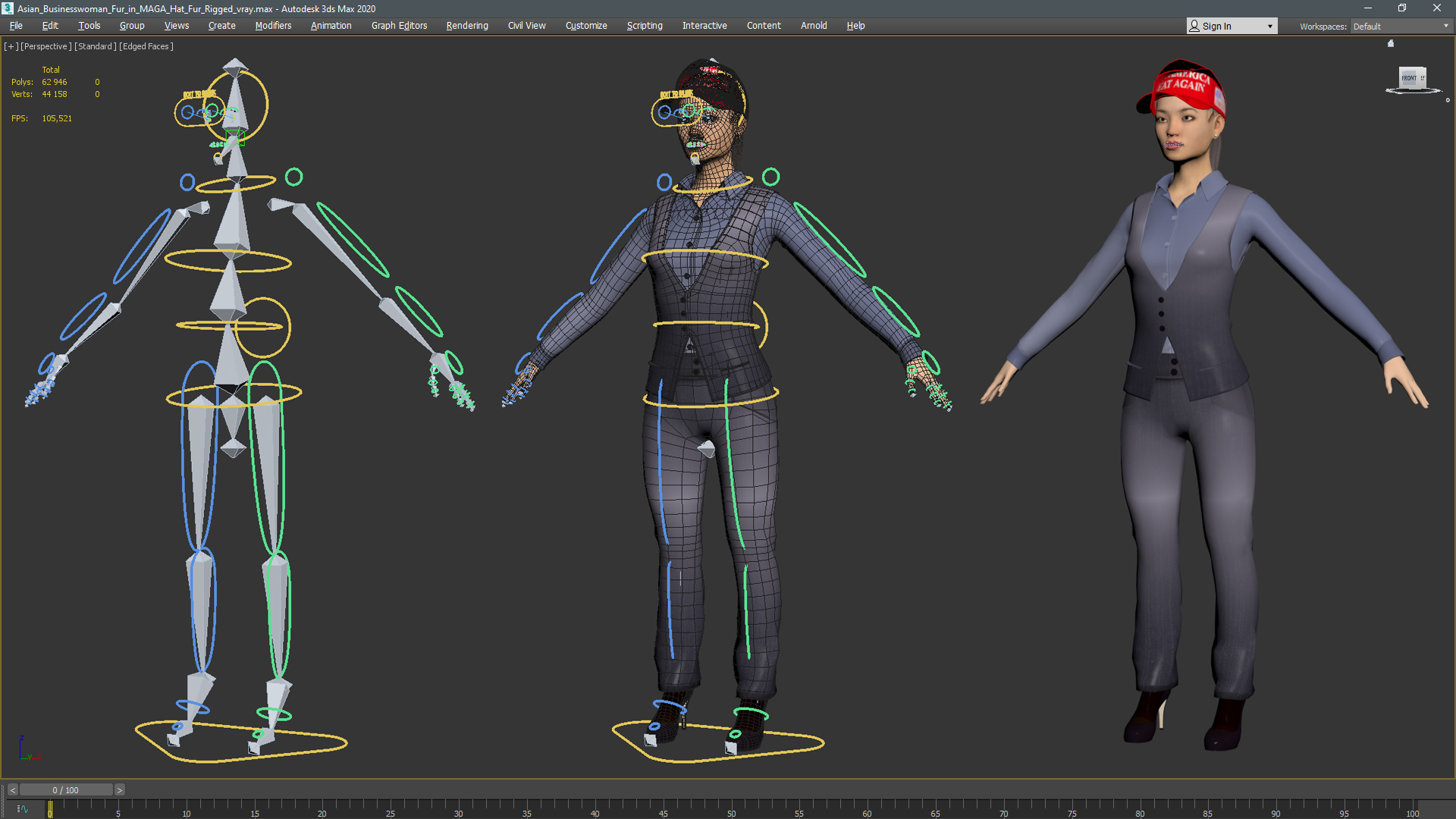Viewport: 1456px width, 819px height.
Task: Open the Mini Curve Editor icon
Action: 22,809
